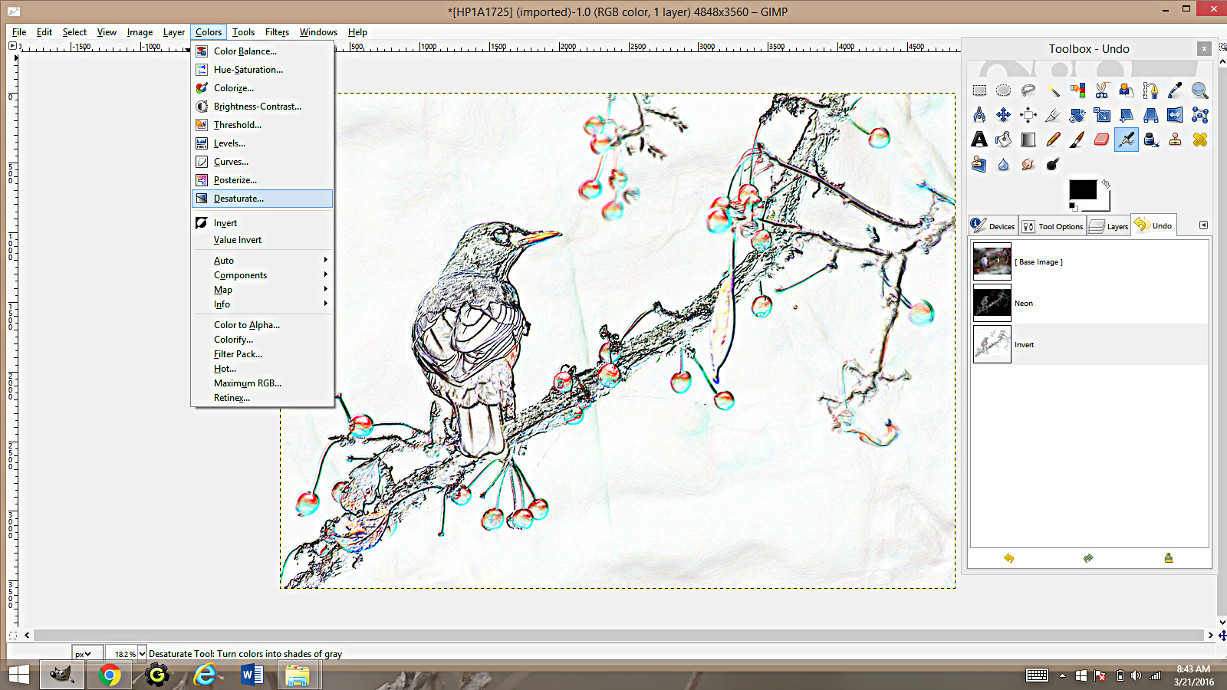This screenshot has height=690, width=1227.
Task: Select the Fuzzy Select magic wand tool
Action: (x=1053, y=90)
